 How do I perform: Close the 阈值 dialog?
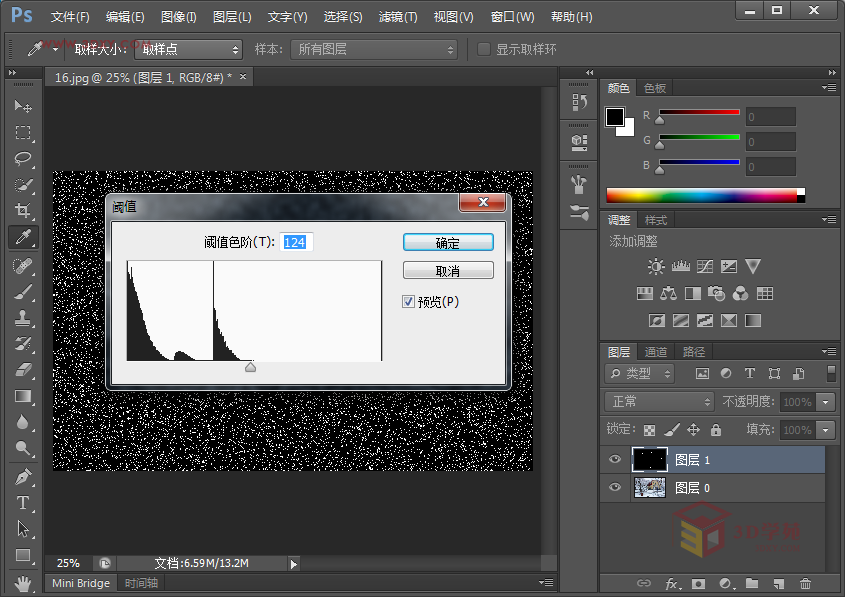click(483, 203)
